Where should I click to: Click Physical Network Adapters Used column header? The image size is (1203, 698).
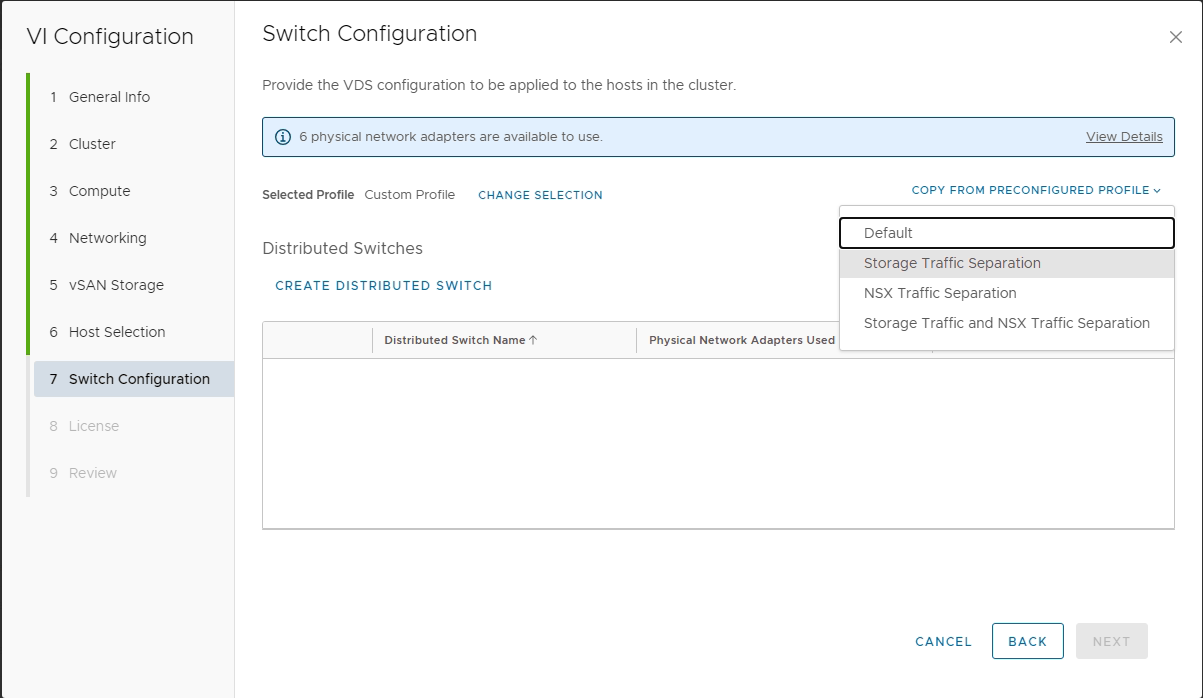741,340
